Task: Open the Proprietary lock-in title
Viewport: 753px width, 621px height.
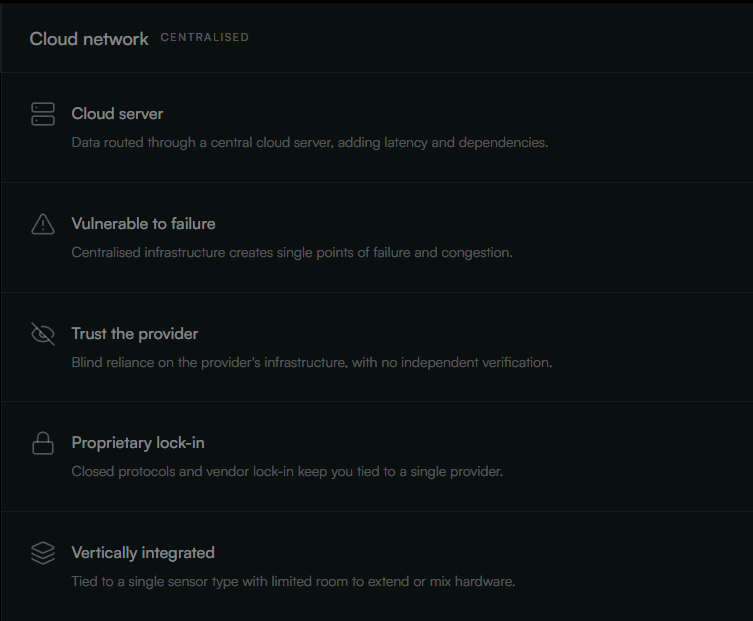Action: (138, 443)
